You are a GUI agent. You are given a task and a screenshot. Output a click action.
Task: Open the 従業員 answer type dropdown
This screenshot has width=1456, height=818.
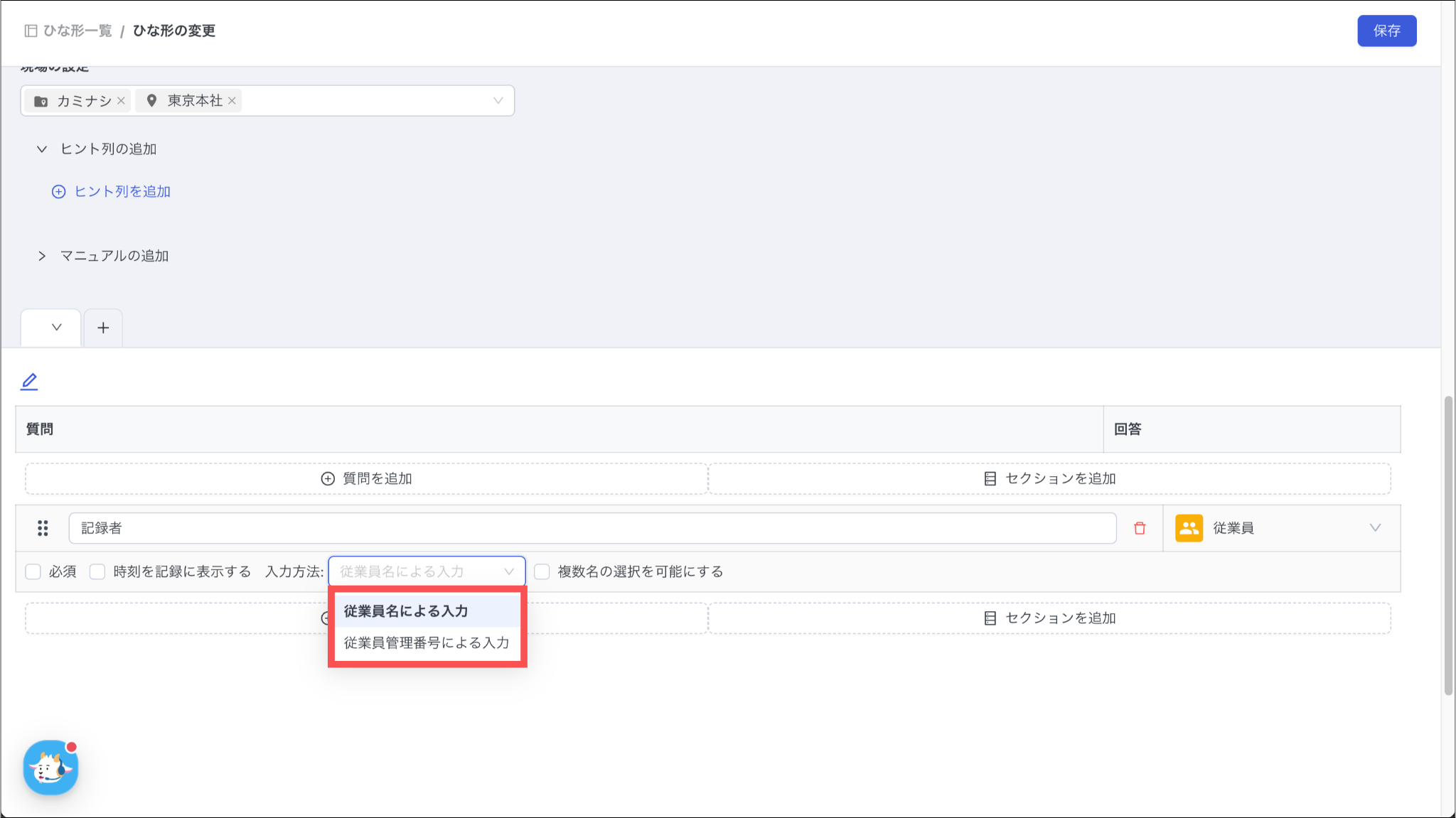click(1374, 528)
